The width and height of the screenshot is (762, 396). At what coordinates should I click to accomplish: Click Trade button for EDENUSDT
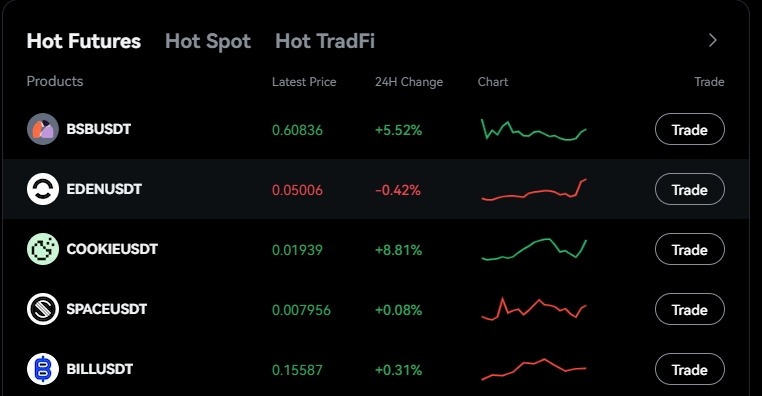tap(690, 189)
